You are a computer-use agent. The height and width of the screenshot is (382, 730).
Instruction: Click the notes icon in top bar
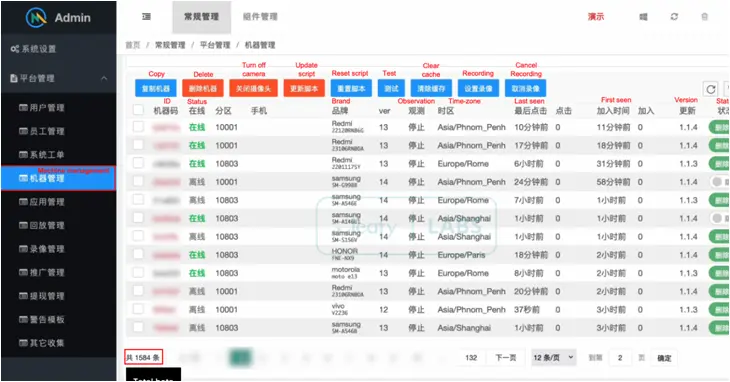[643, 17]
